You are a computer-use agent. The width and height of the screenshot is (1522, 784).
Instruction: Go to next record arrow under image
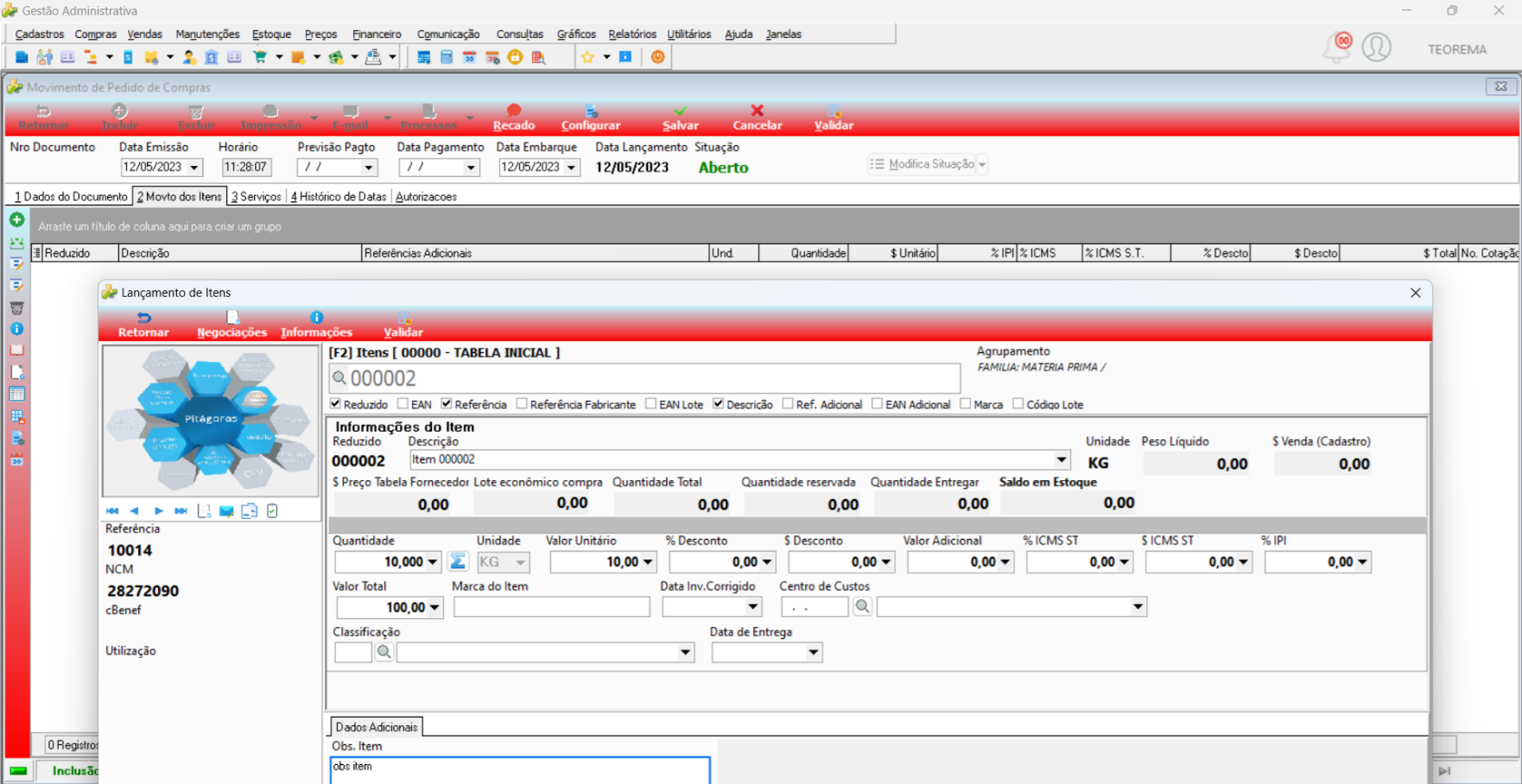(158, 511)
